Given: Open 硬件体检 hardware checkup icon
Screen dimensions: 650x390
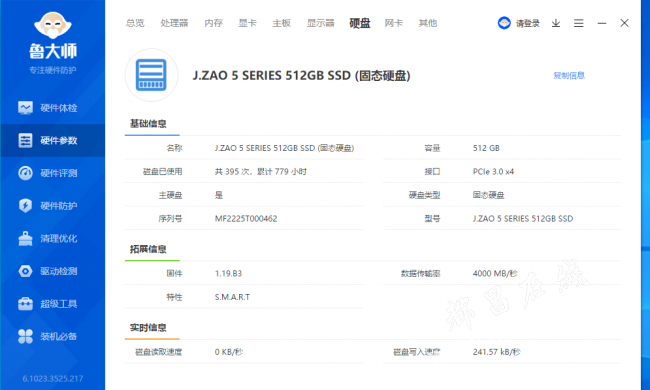Looking at the screenshot, I should coord(25,108).
